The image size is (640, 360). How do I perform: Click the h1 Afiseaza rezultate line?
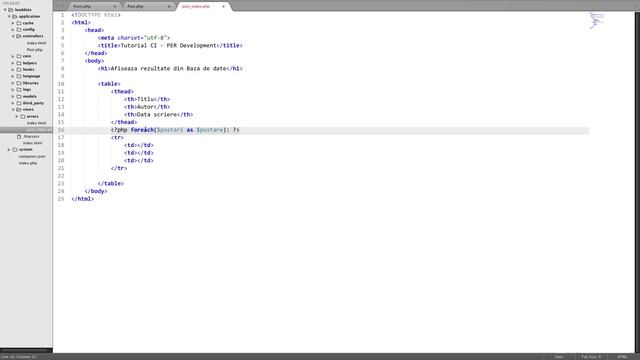pyautogui.click(x=170, y=69)
